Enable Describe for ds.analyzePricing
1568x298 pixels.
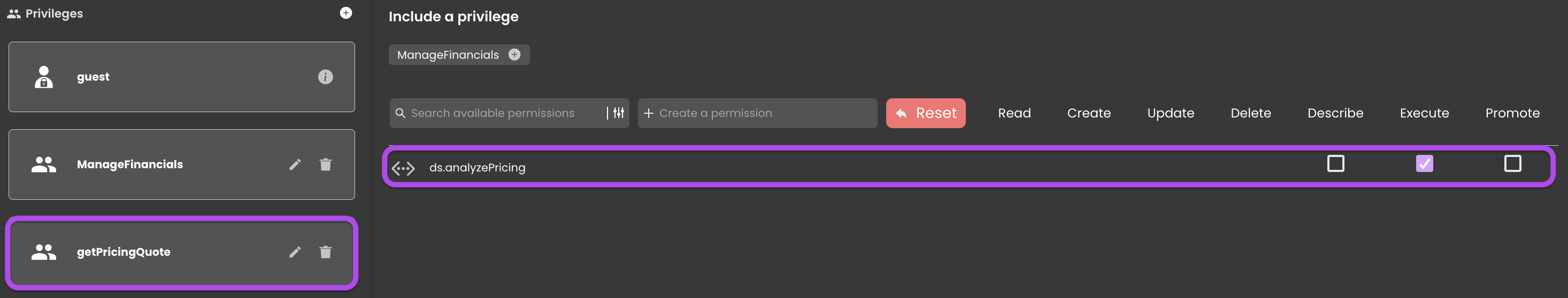[1335, 163]
